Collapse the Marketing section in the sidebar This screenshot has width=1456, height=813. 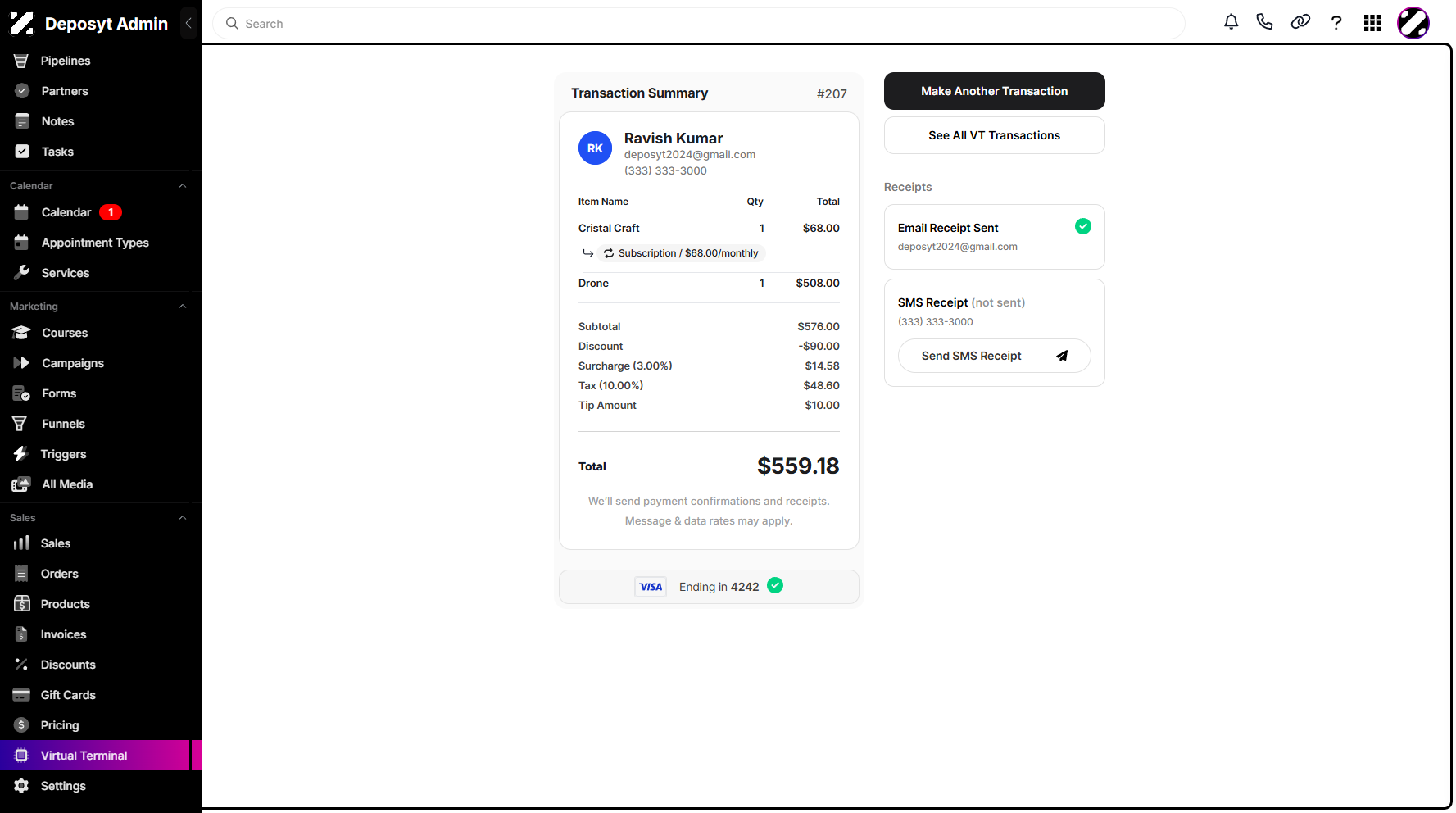click(x=183, y=307)
